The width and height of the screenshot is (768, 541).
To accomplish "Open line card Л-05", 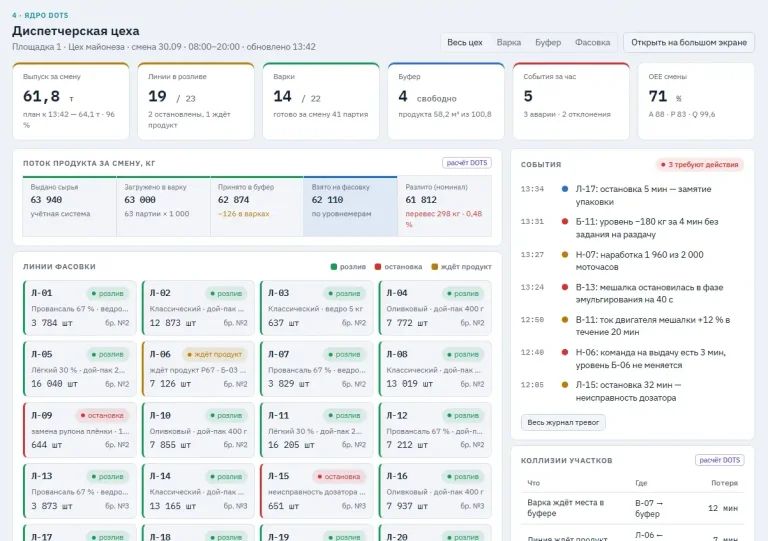I will pos(80,369).
